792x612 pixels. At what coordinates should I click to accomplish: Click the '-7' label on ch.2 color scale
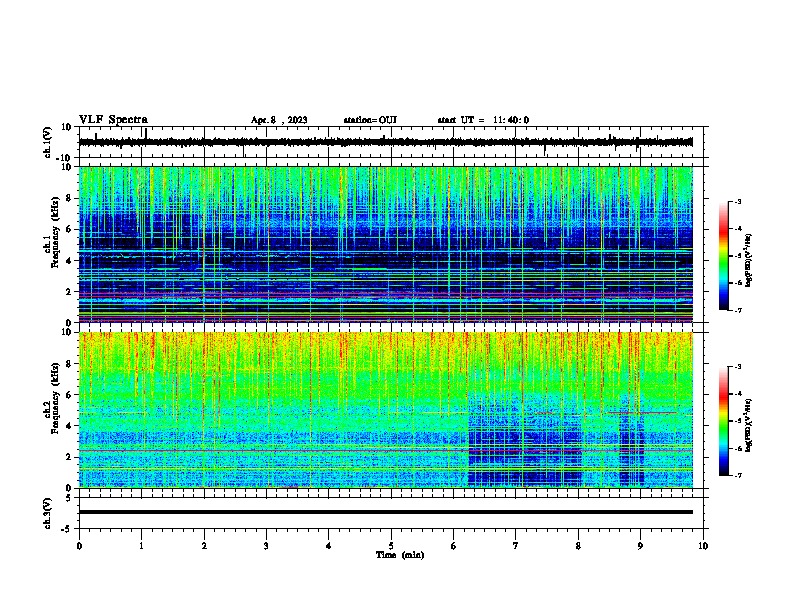[738, 476]
